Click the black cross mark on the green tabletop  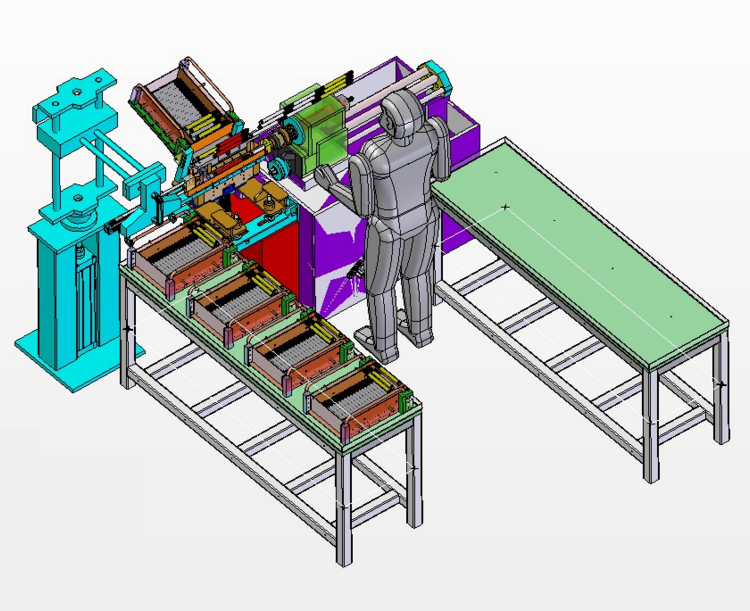pos(506,207)
